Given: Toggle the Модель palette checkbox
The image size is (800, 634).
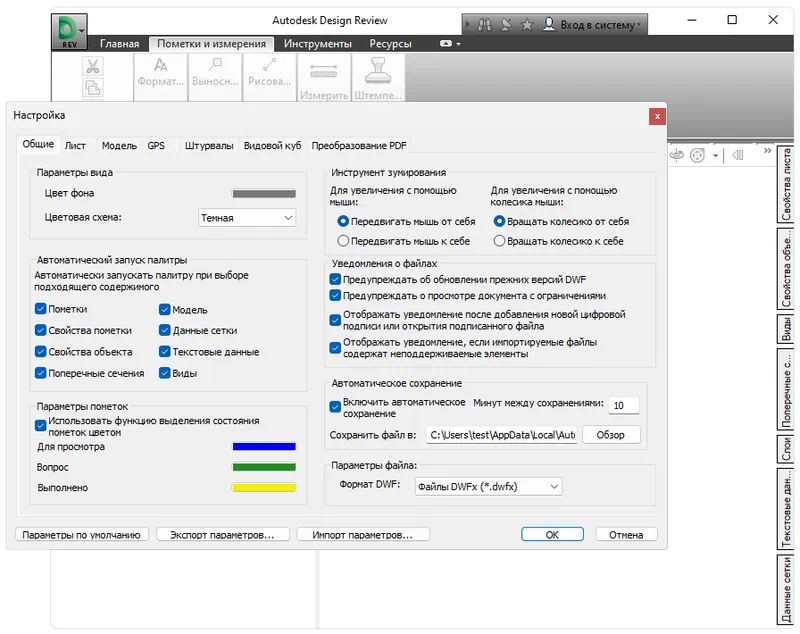Looking at the screenshot, I should 164,310.
